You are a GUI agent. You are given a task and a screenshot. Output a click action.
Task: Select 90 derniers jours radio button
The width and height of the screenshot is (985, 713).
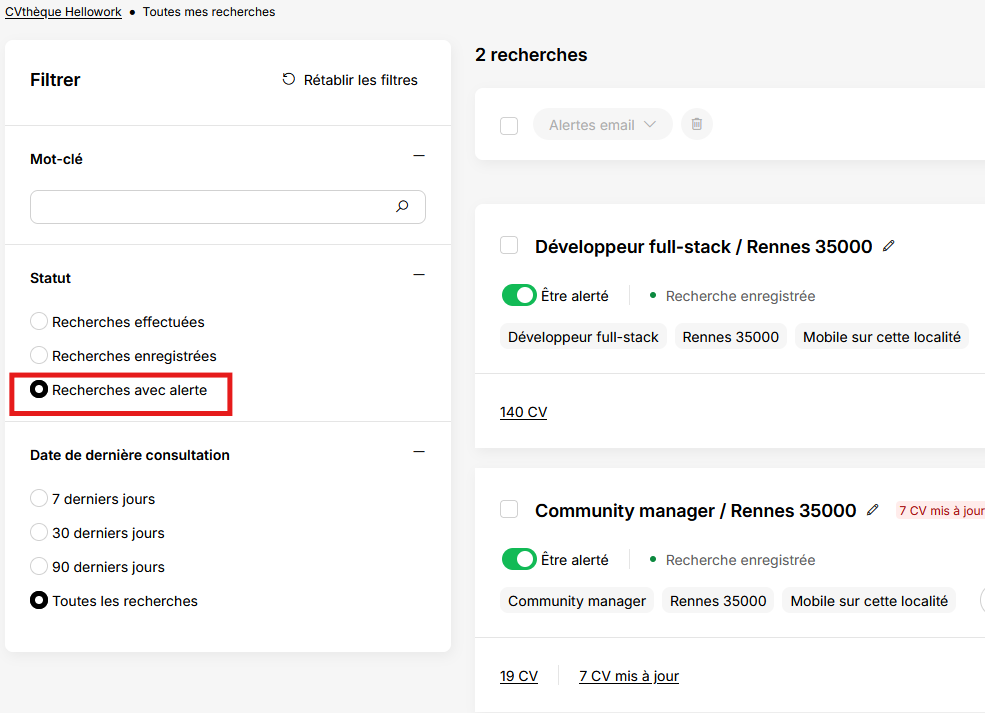(39, 566)
